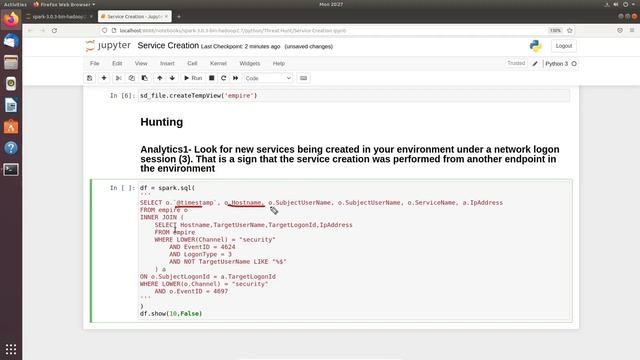Click the Jupyter logo
The height and width of the screenshot is (360, 640).
click(108, 46)
